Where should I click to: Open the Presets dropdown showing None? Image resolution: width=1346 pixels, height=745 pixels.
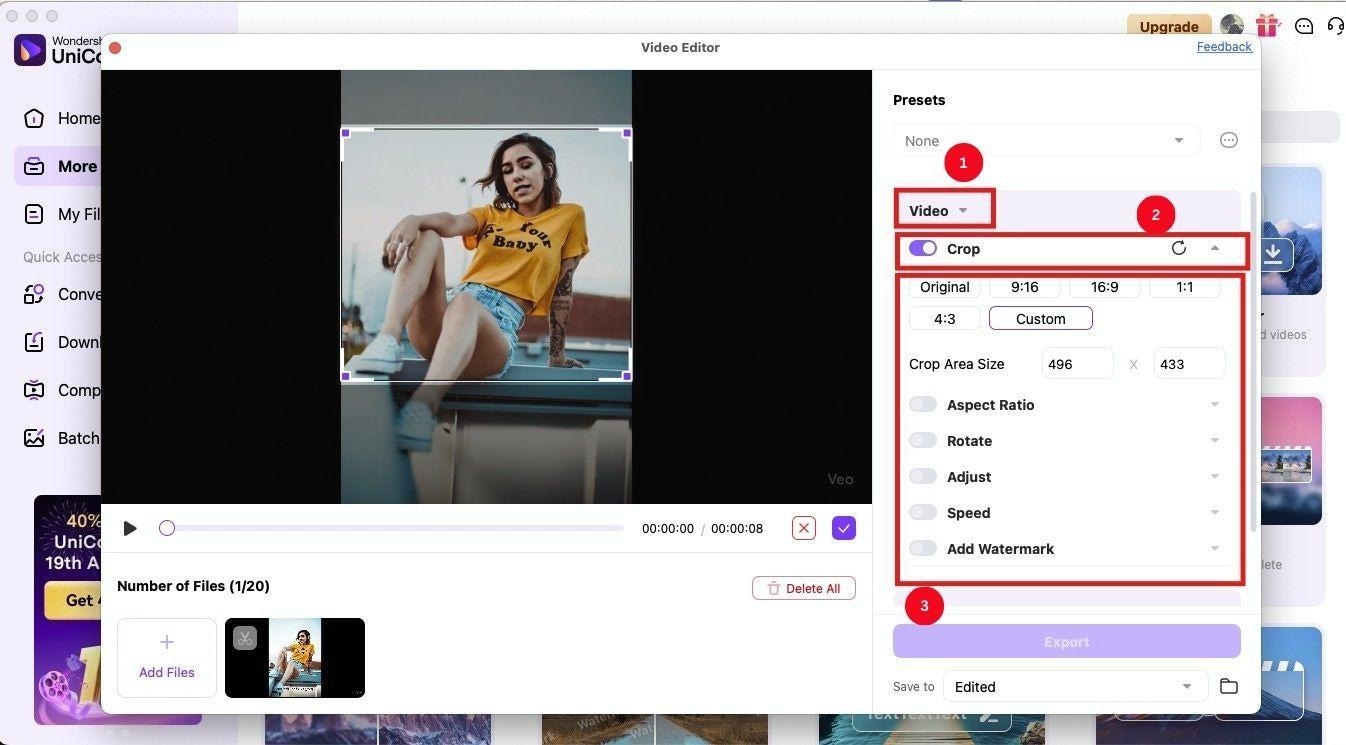[1046, 141]
